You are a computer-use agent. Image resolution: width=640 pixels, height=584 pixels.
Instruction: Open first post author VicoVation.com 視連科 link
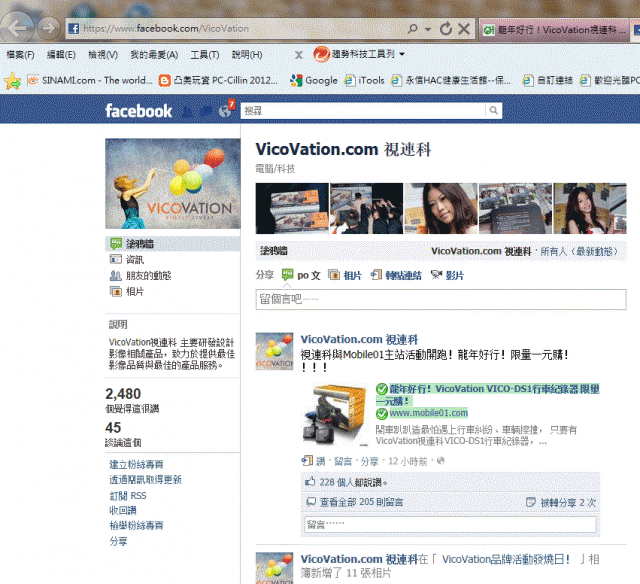[x=359, y=339]
